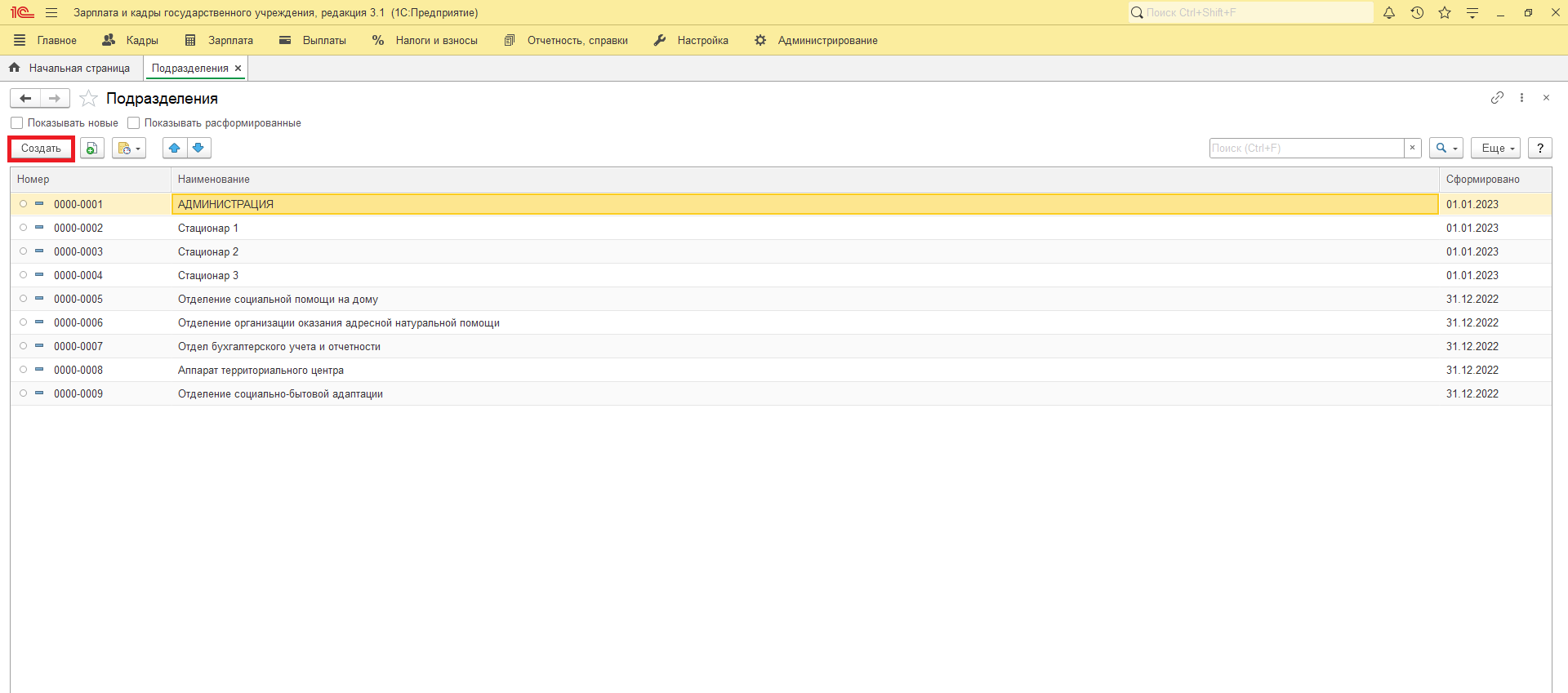Click the row icon for 0000-0004
Screen dimensions: 1568x693
39,275
